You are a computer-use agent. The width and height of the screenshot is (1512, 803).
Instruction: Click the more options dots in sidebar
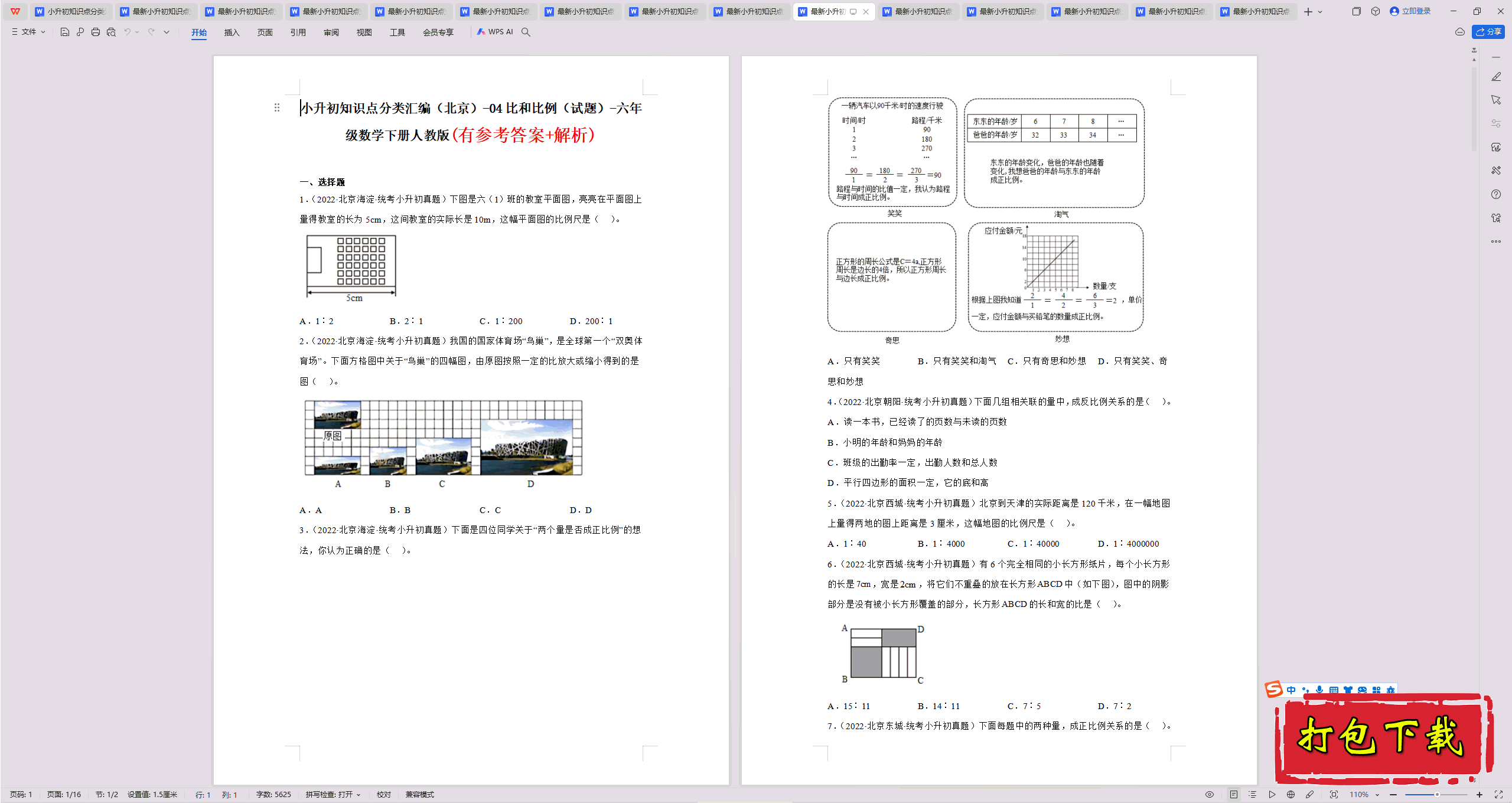[x=1496, y=241]
